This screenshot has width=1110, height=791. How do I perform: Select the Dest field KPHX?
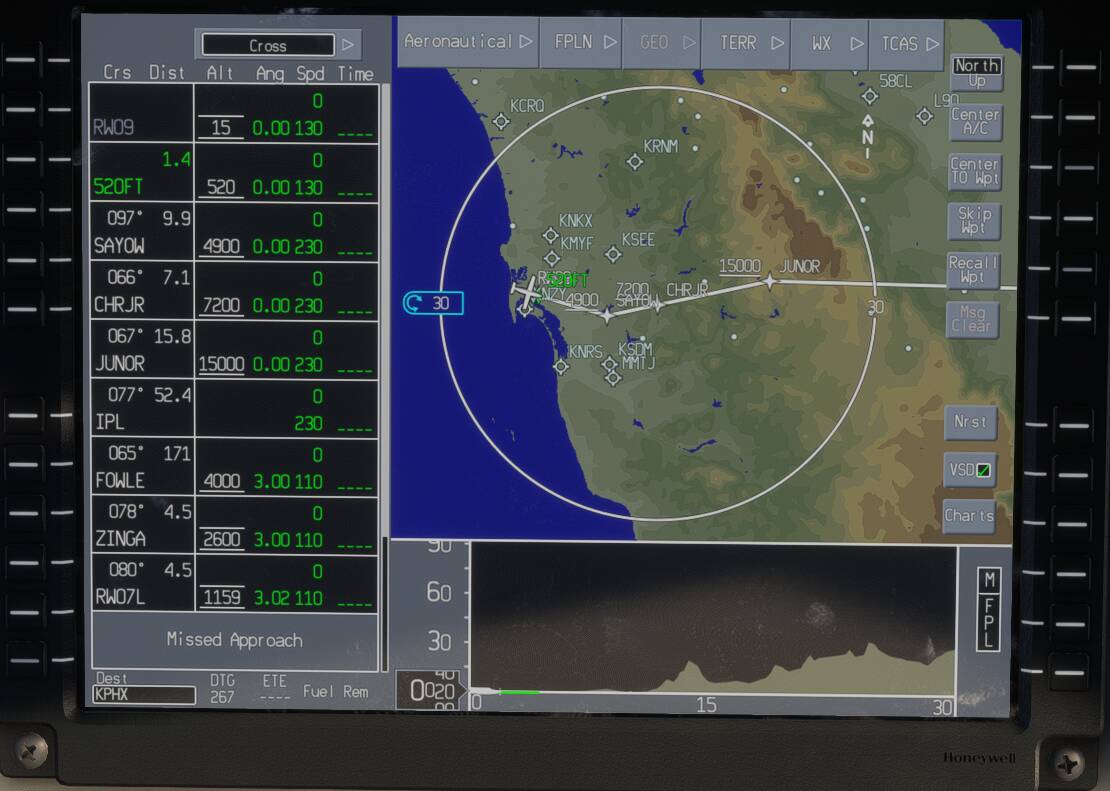144,695
